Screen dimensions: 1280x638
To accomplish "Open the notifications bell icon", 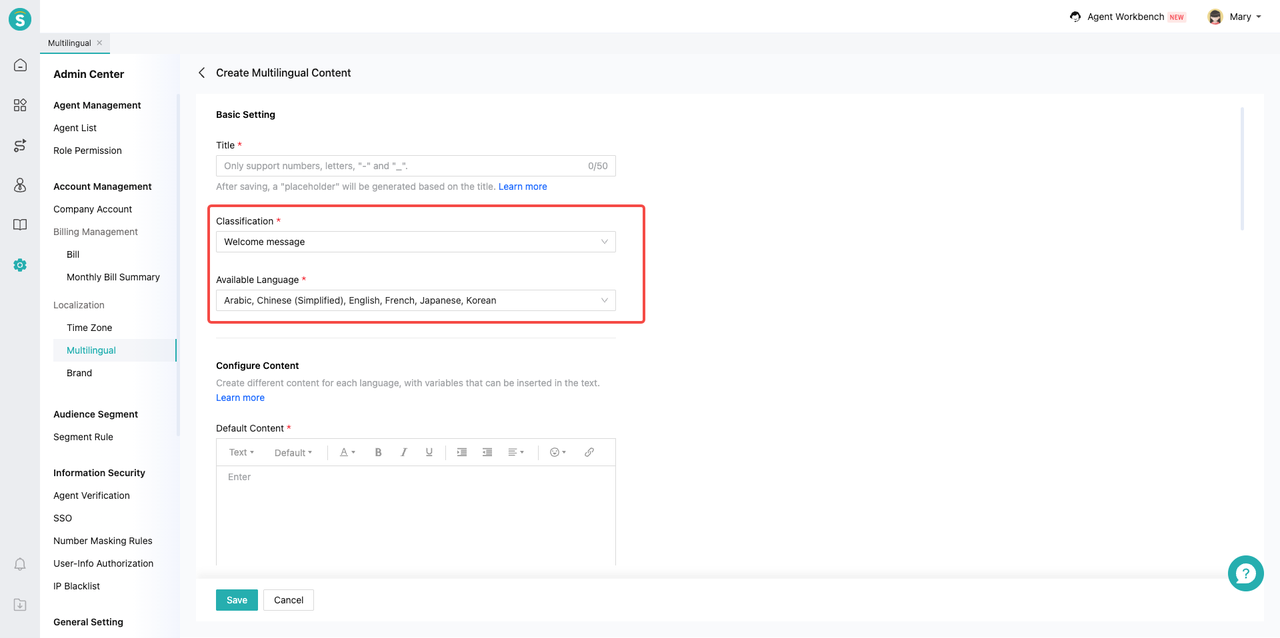I will (x=20, y=565).
